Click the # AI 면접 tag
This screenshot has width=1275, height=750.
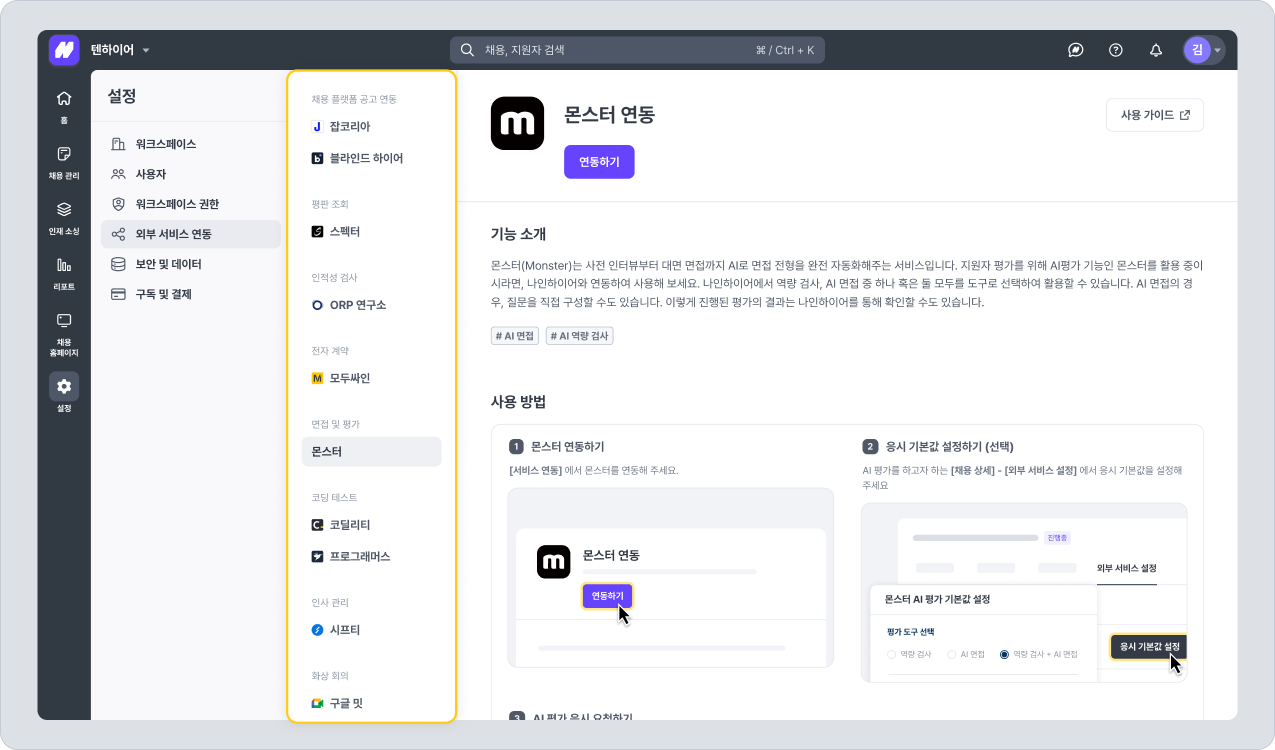(x=515, y=336)
